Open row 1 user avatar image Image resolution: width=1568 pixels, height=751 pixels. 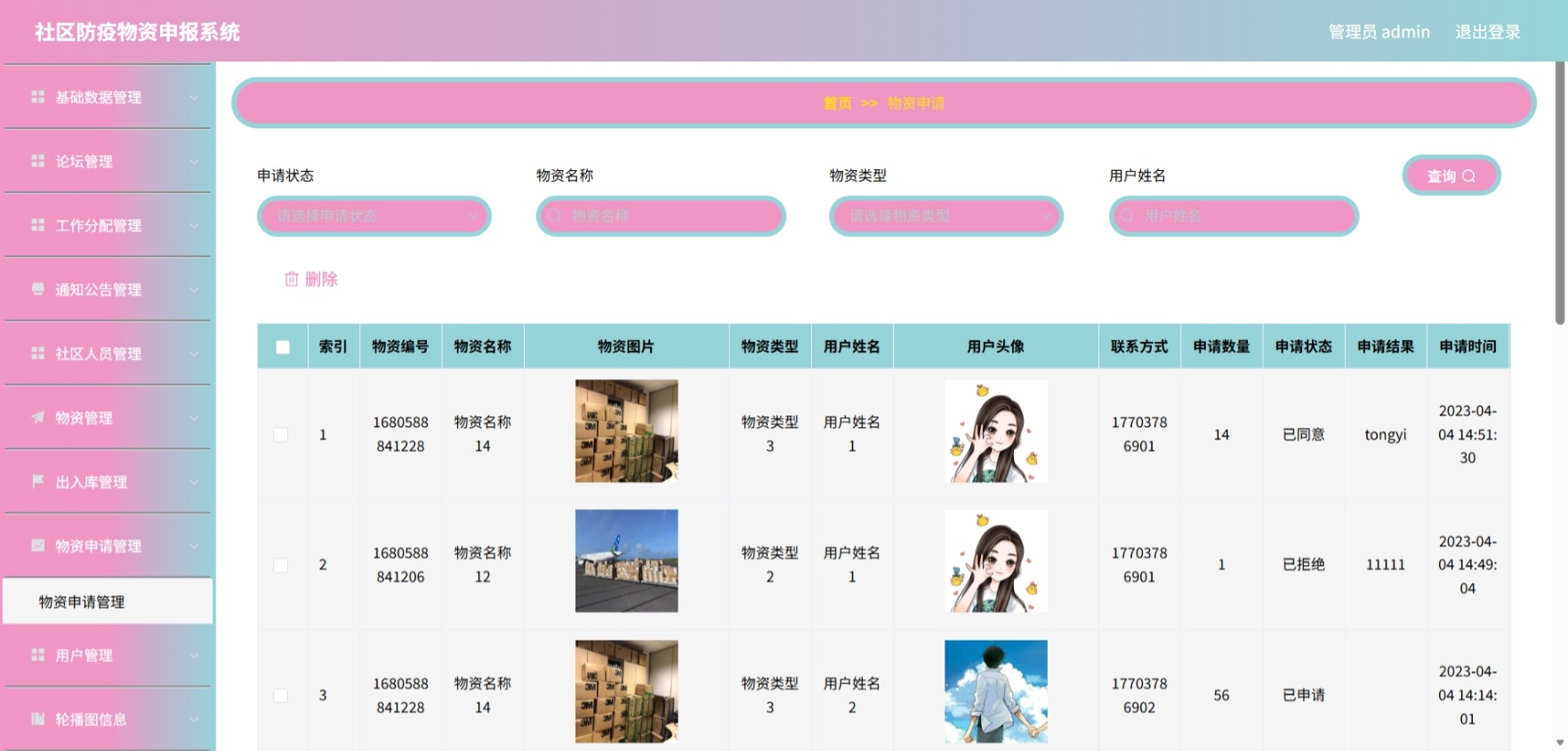995,432
